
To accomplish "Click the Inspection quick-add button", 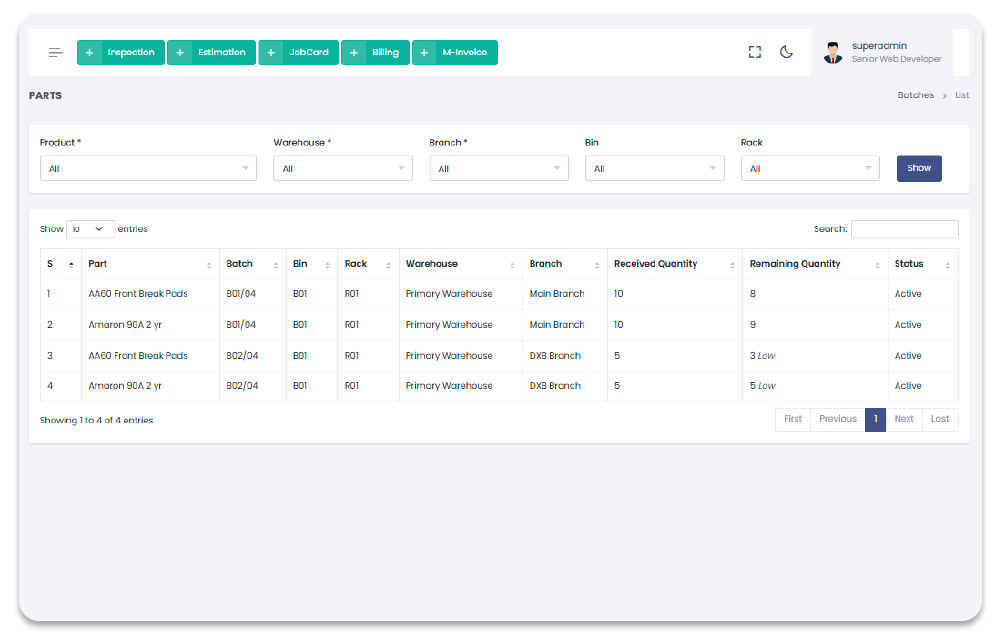I will pyautogui.click(x=121, y=52).
